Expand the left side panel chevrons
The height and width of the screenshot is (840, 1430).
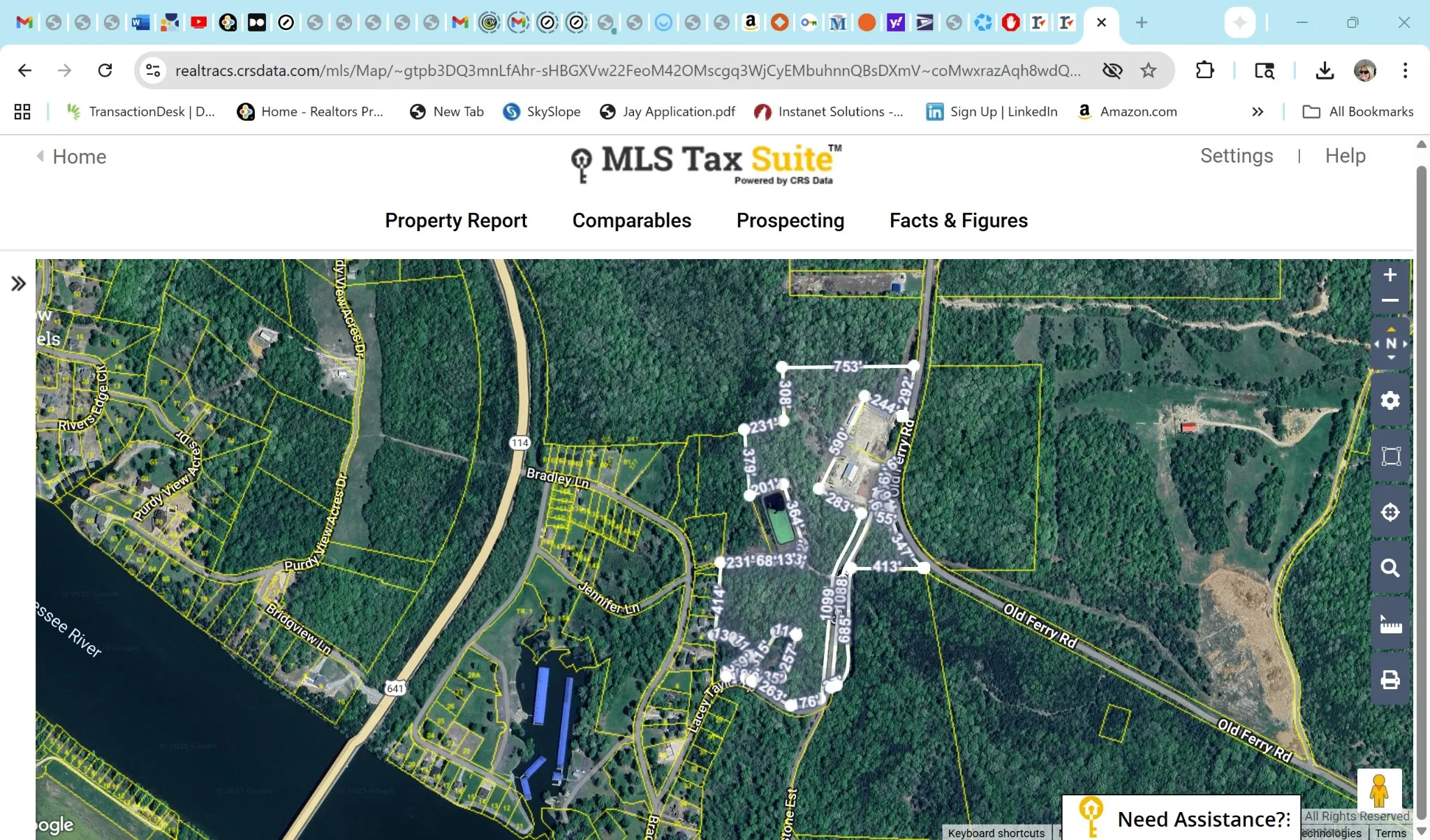tap(18, 283)
